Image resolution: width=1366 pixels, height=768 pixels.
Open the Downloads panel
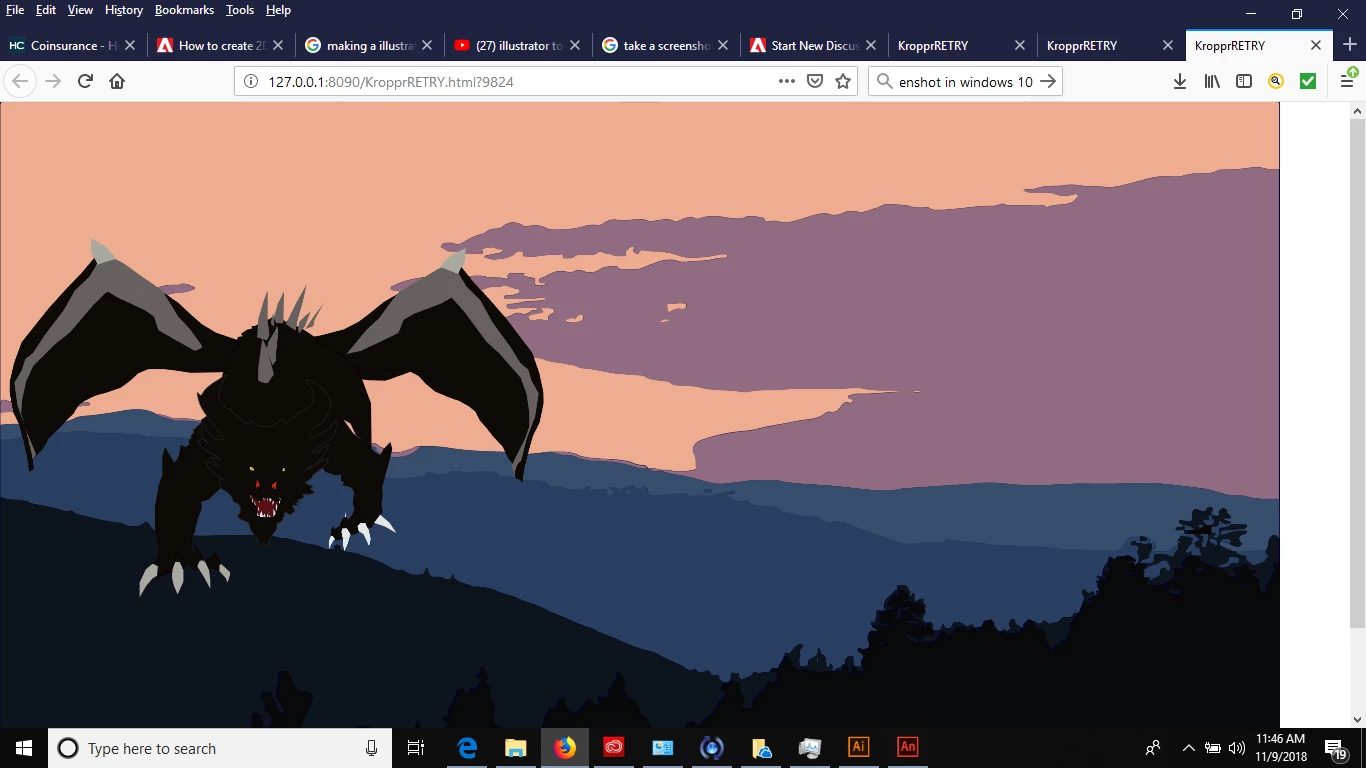click(1180, 81)
